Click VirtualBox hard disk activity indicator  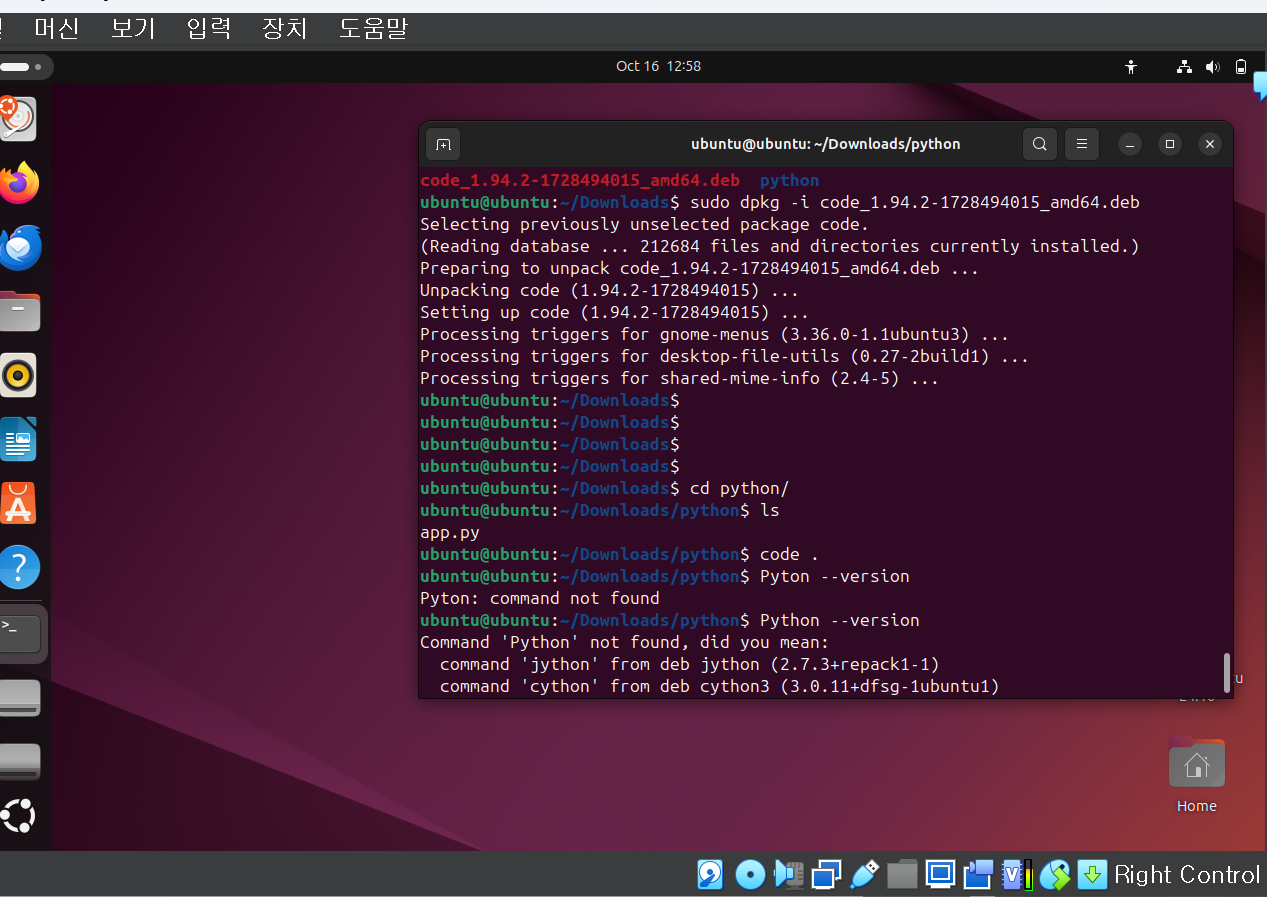coord(710,875)
